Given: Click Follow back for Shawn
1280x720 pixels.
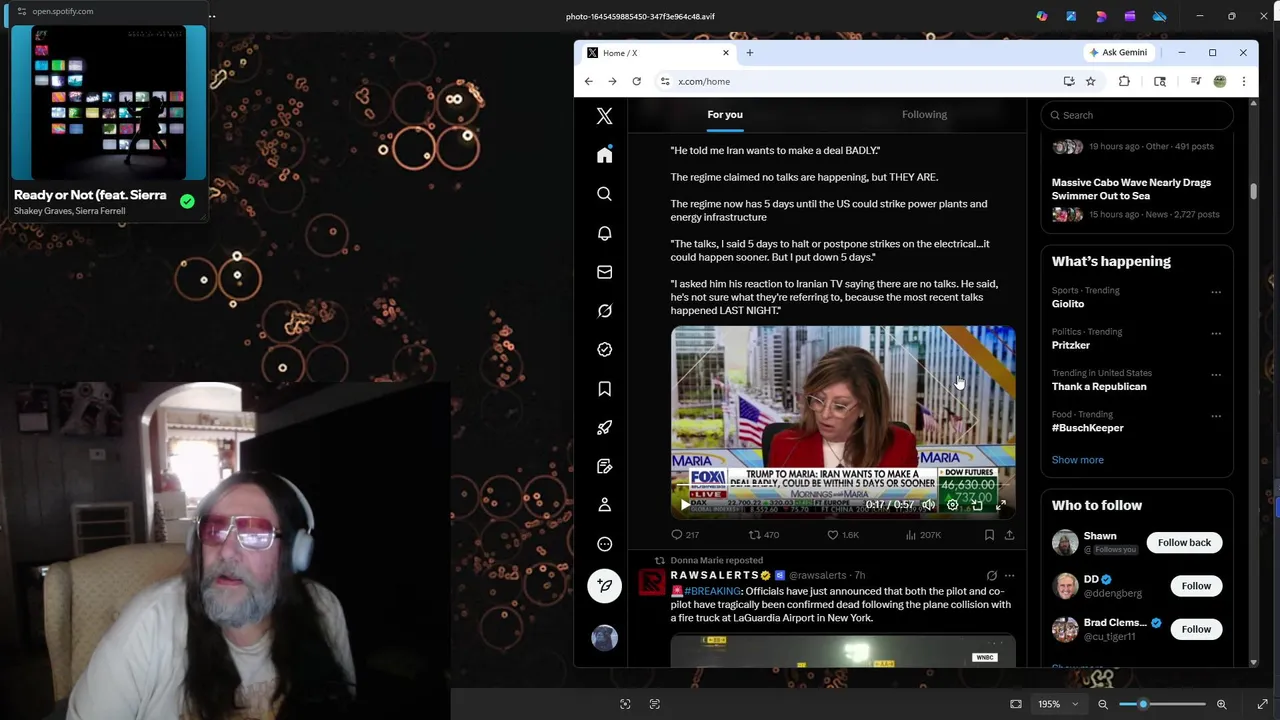Looking at the screenshot, I should coord(1184,543).
